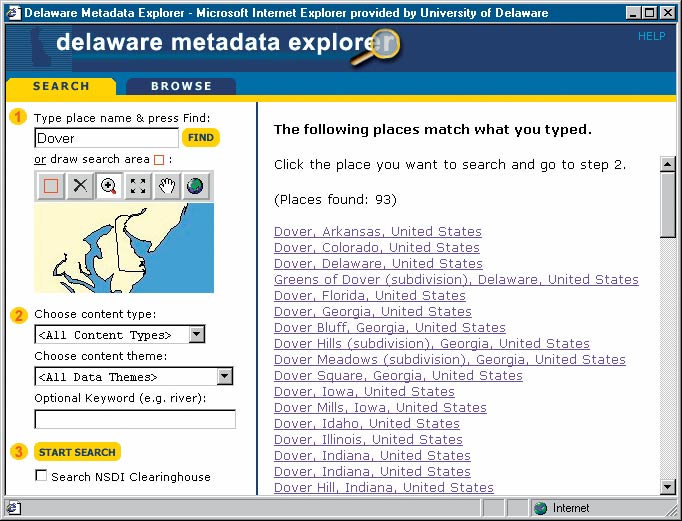Minimize the Internet Explorer window
Viewport: 682px width, 521px height.
coord(633,13)
